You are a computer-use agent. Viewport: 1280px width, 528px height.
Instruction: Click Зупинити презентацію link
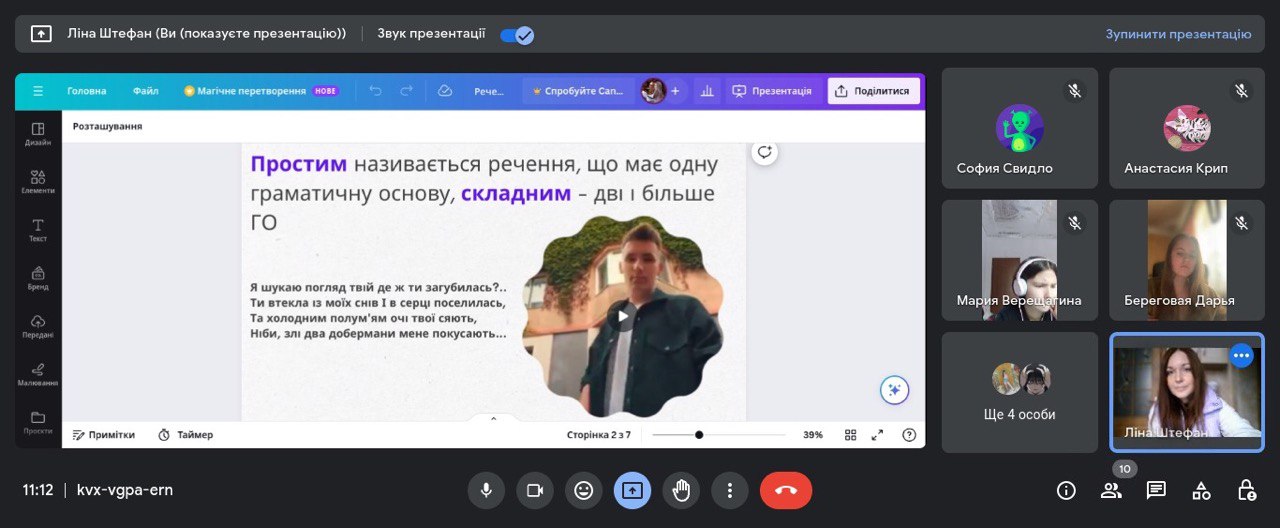click(1178, 34)
